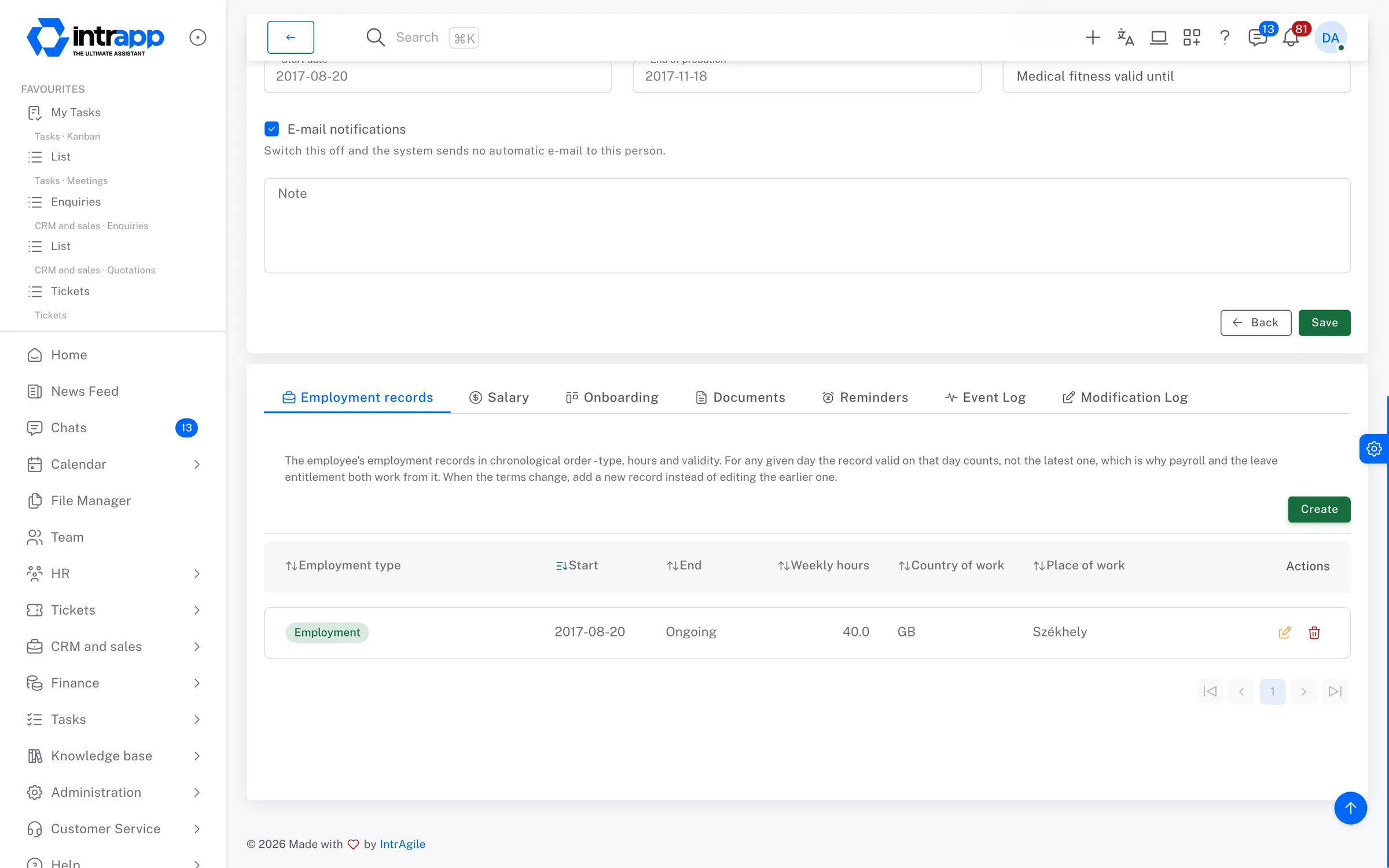Click the plus quick-add icon
1389x868 pixels.
(1092, 38)
